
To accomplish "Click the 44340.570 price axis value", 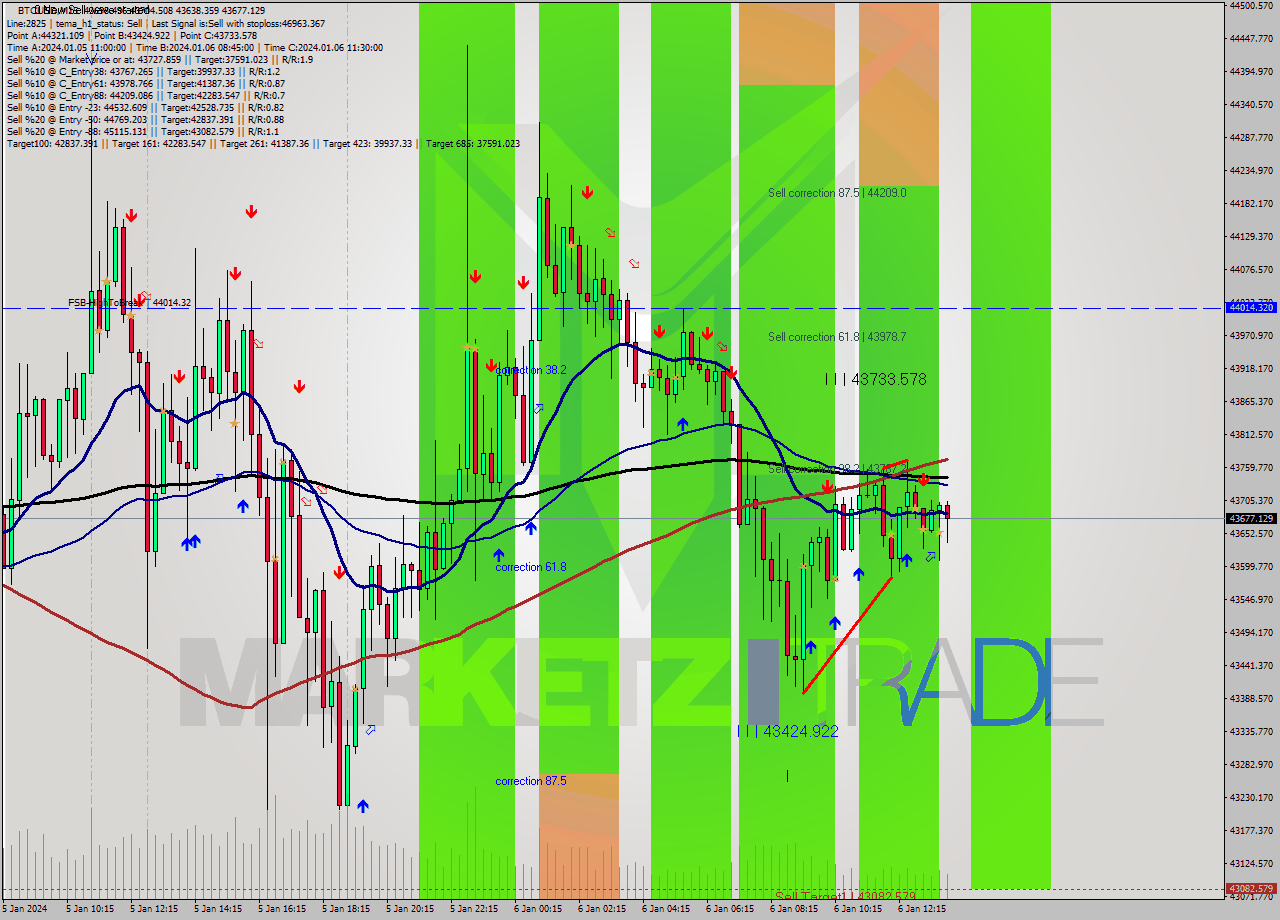I will coord(1251,104).
